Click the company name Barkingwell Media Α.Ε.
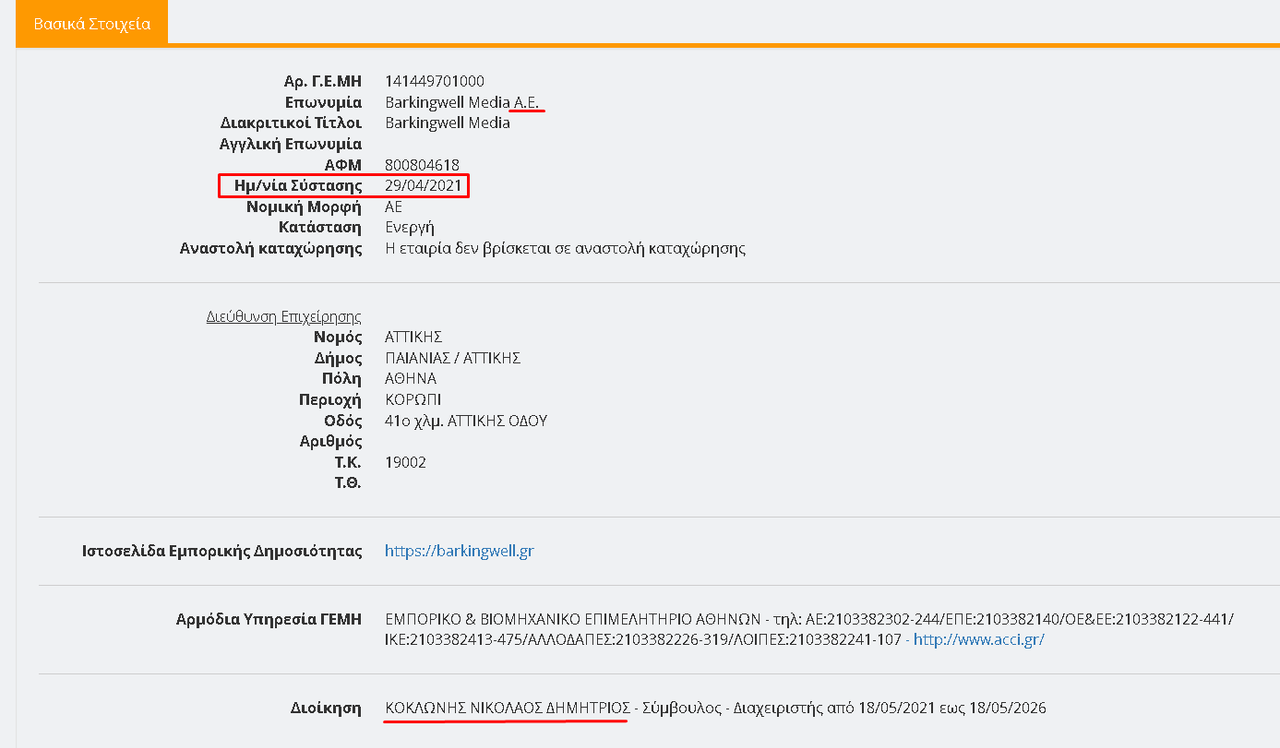The width and height of the screenshot is (1280, 748). (x=464, y=102)
